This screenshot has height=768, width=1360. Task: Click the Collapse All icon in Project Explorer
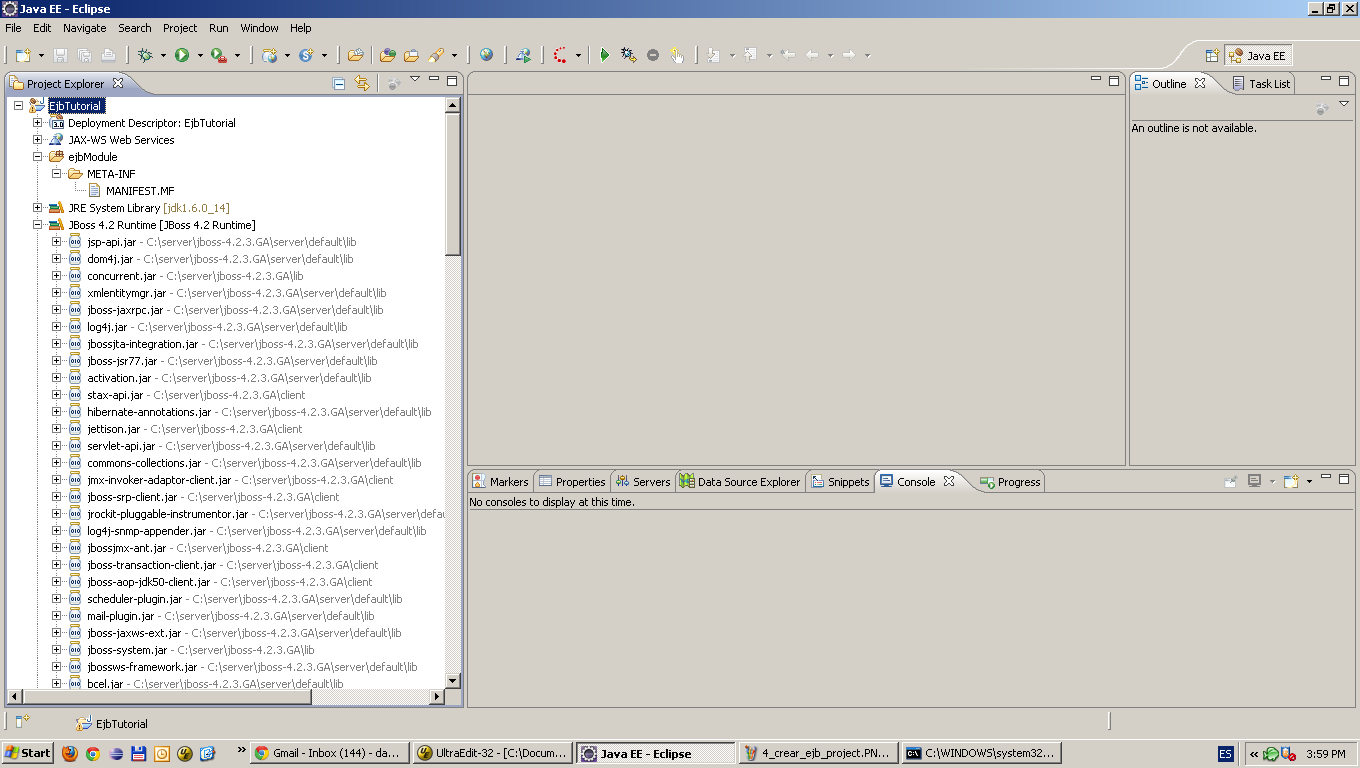[339, 84]
